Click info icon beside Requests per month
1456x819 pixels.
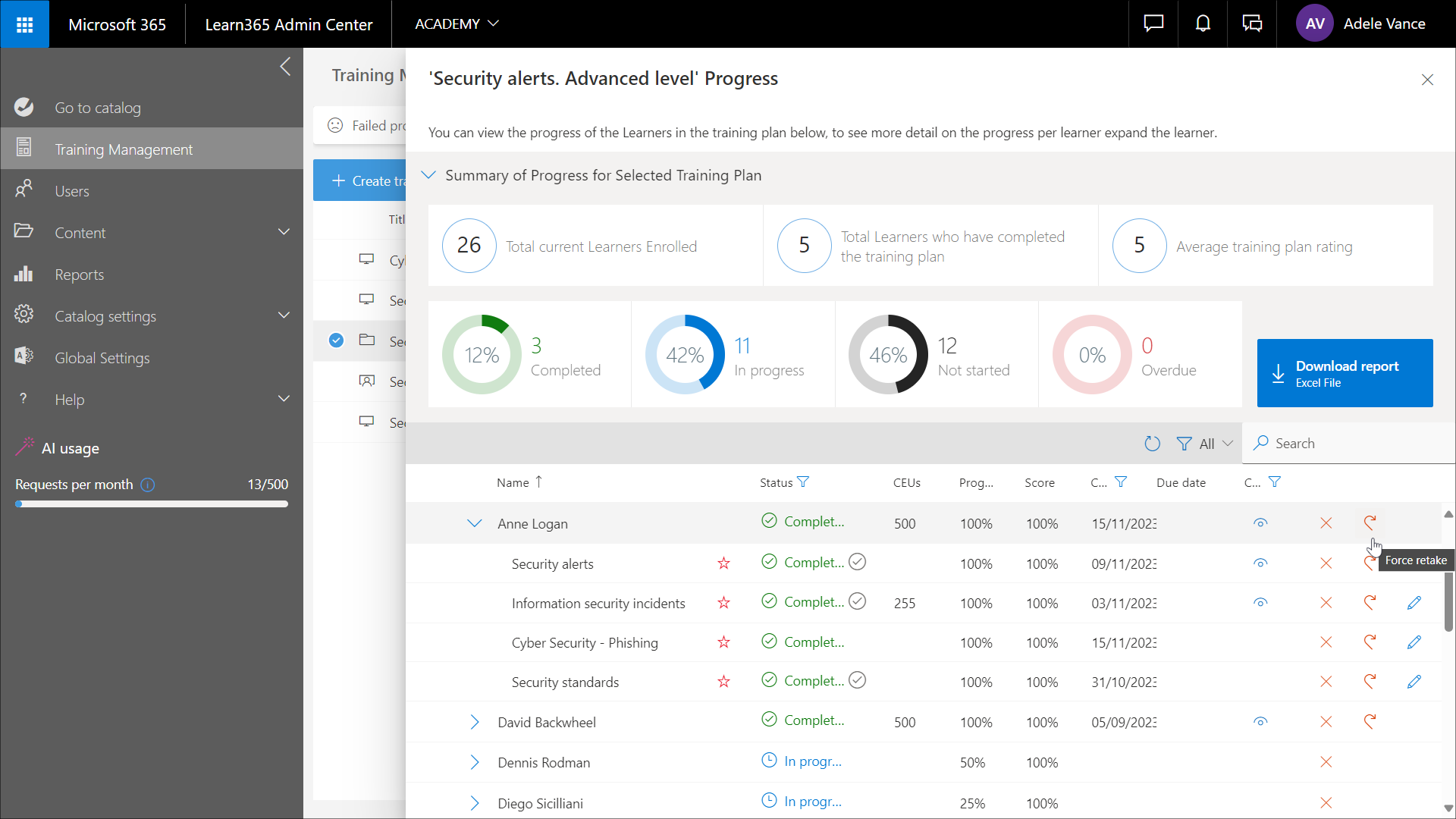(x=148, y=485)
